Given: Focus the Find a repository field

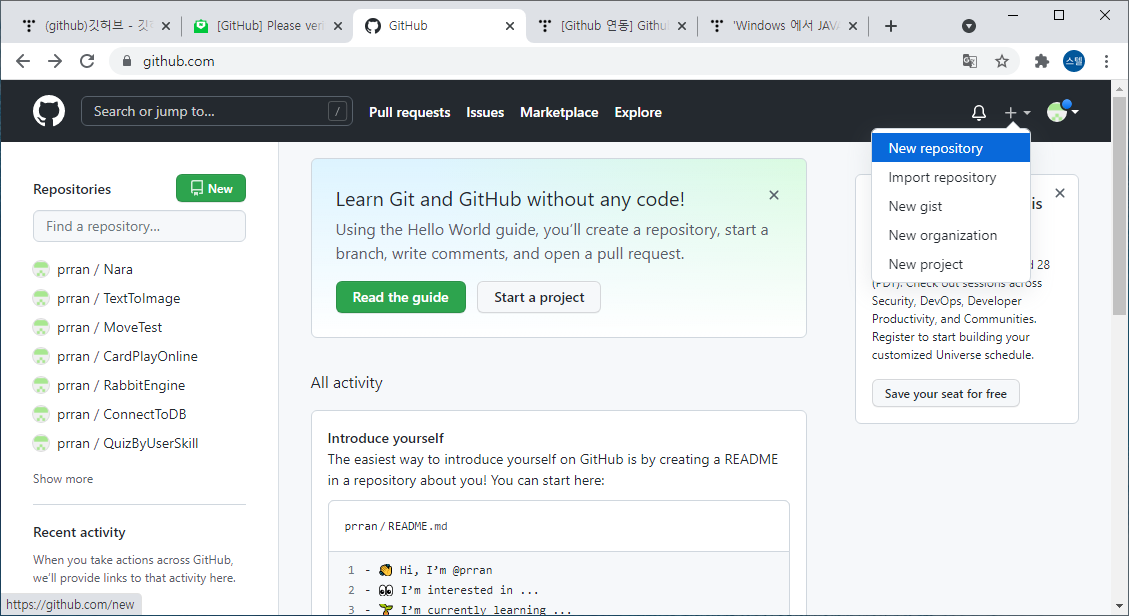Looking at the screenshot, I should (x=139, y=226).
